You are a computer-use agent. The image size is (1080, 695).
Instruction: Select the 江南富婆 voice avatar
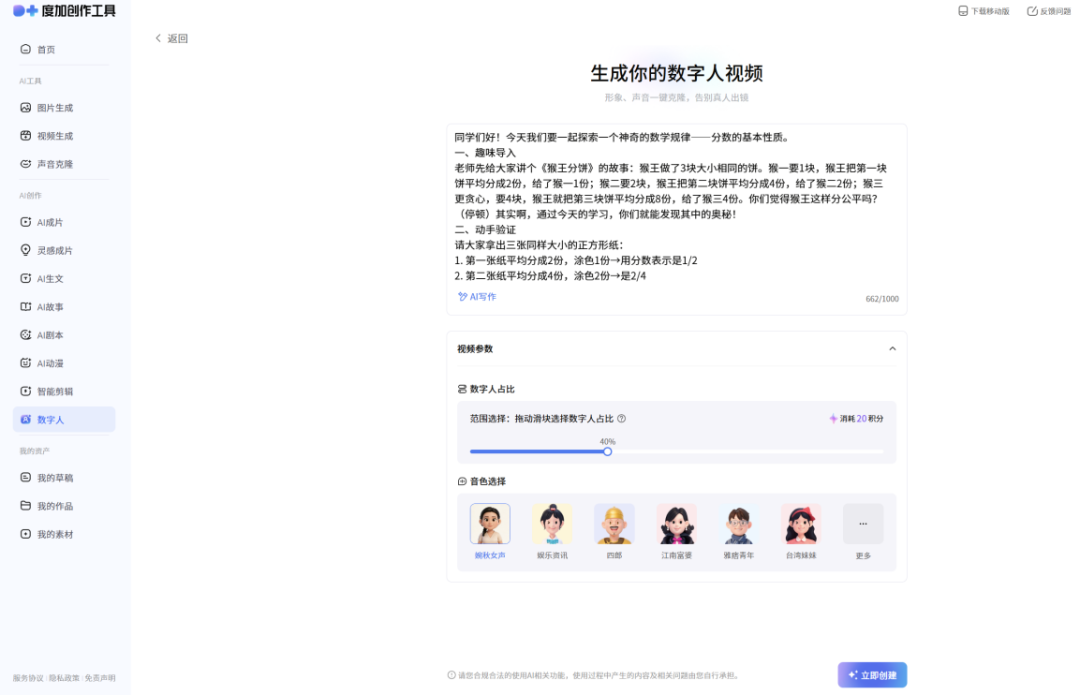pos(676,523)
